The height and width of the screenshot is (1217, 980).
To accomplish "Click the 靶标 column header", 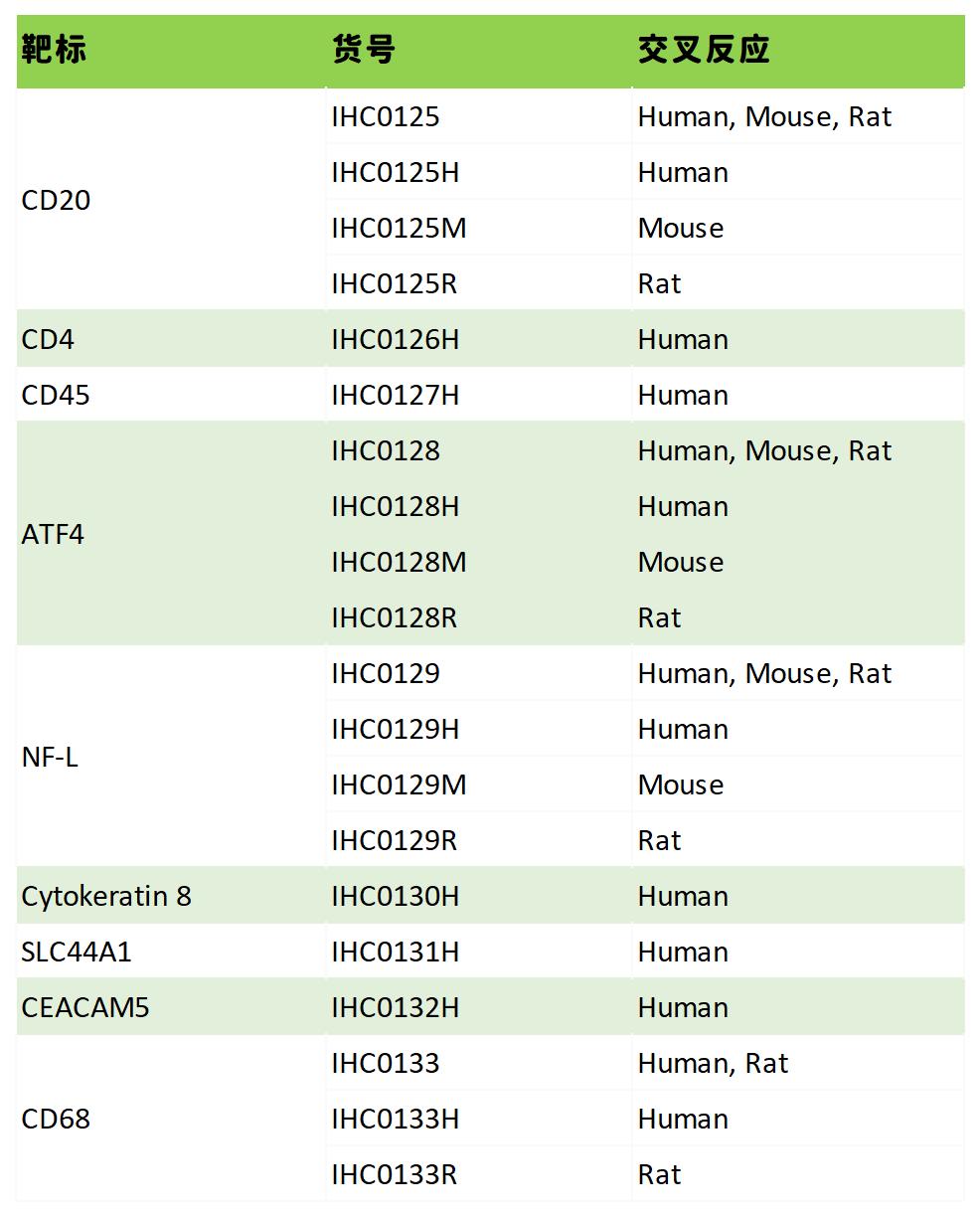I will point(54,50).
